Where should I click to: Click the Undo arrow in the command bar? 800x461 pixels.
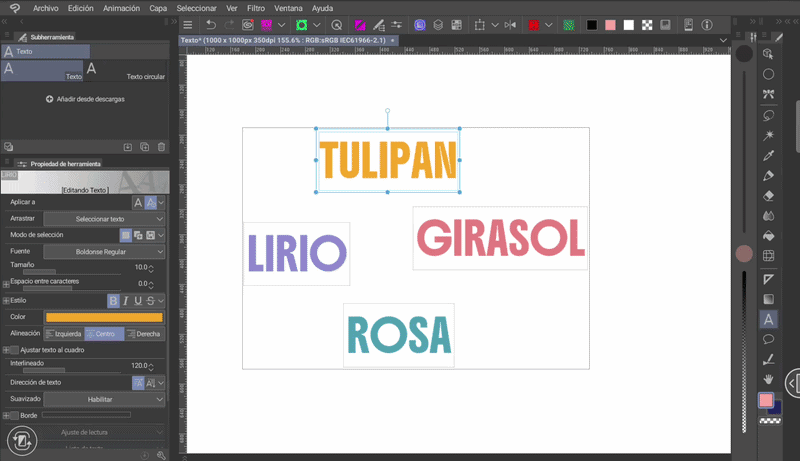click(210, 24)
